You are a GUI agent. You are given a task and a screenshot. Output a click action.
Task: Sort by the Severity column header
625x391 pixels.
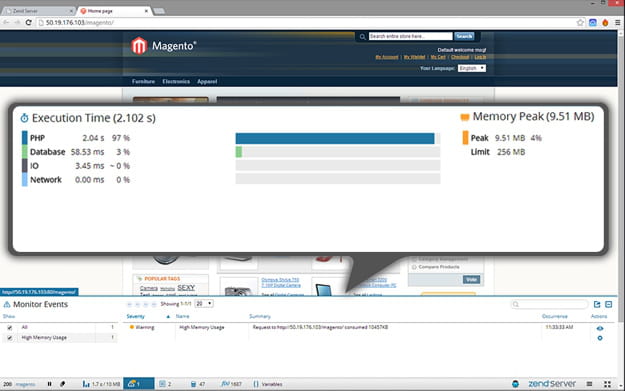(136, 316)
